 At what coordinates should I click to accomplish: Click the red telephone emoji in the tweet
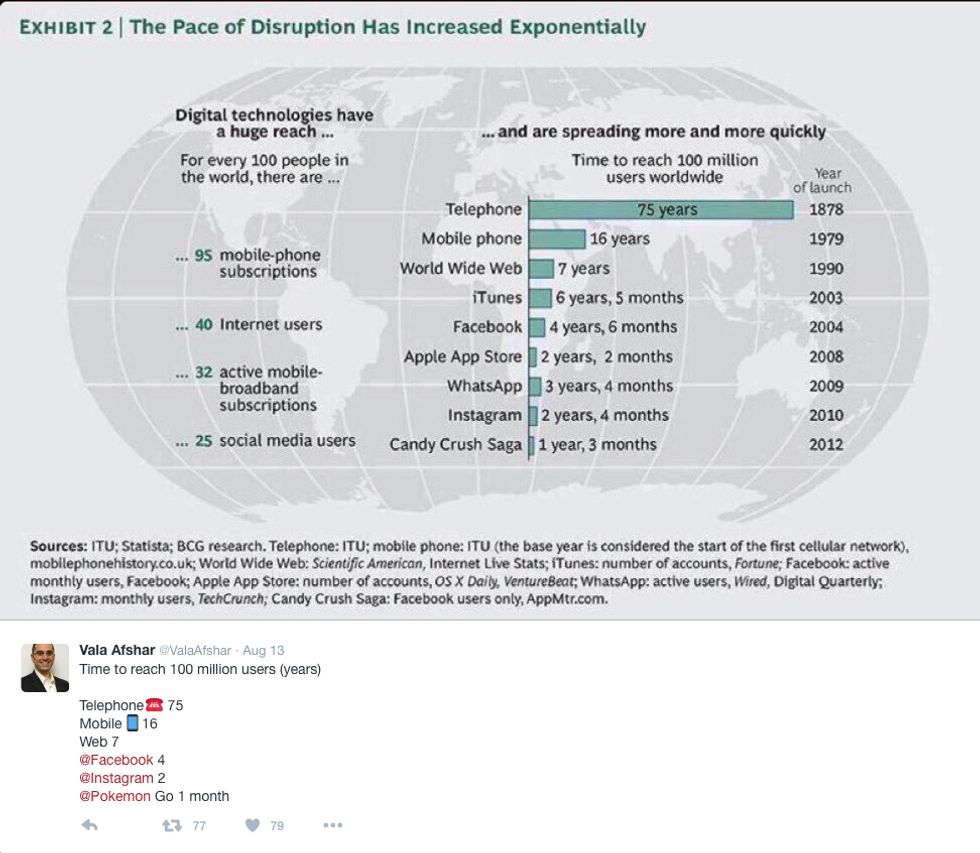(x=154, y=705)
